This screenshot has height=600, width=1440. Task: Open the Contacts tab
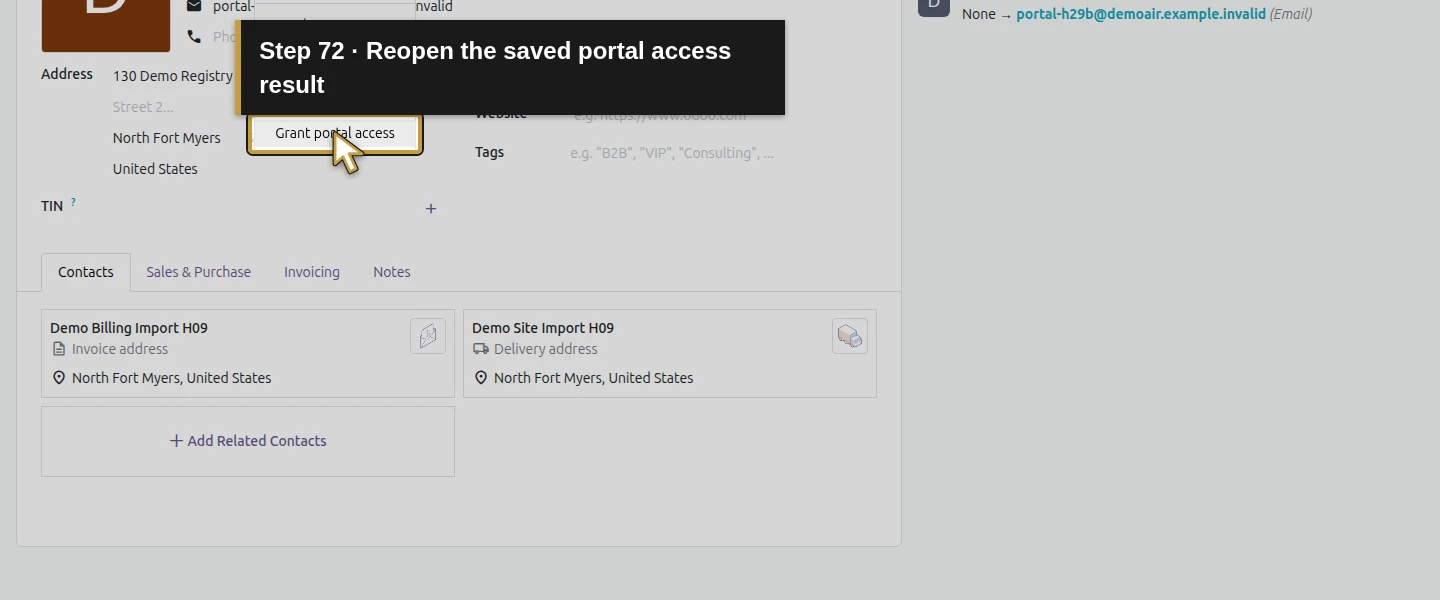coord(86,272)
